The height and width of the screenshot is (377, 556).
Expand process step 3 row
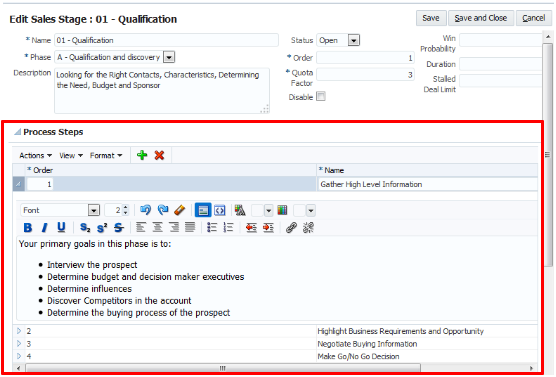click(x=19, y=343)
